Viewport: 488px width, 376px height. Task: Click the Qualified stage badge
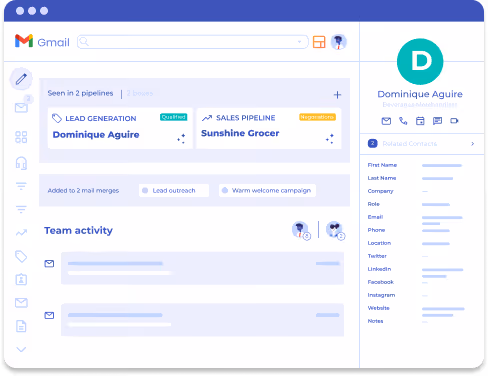(x=173, y=117)
